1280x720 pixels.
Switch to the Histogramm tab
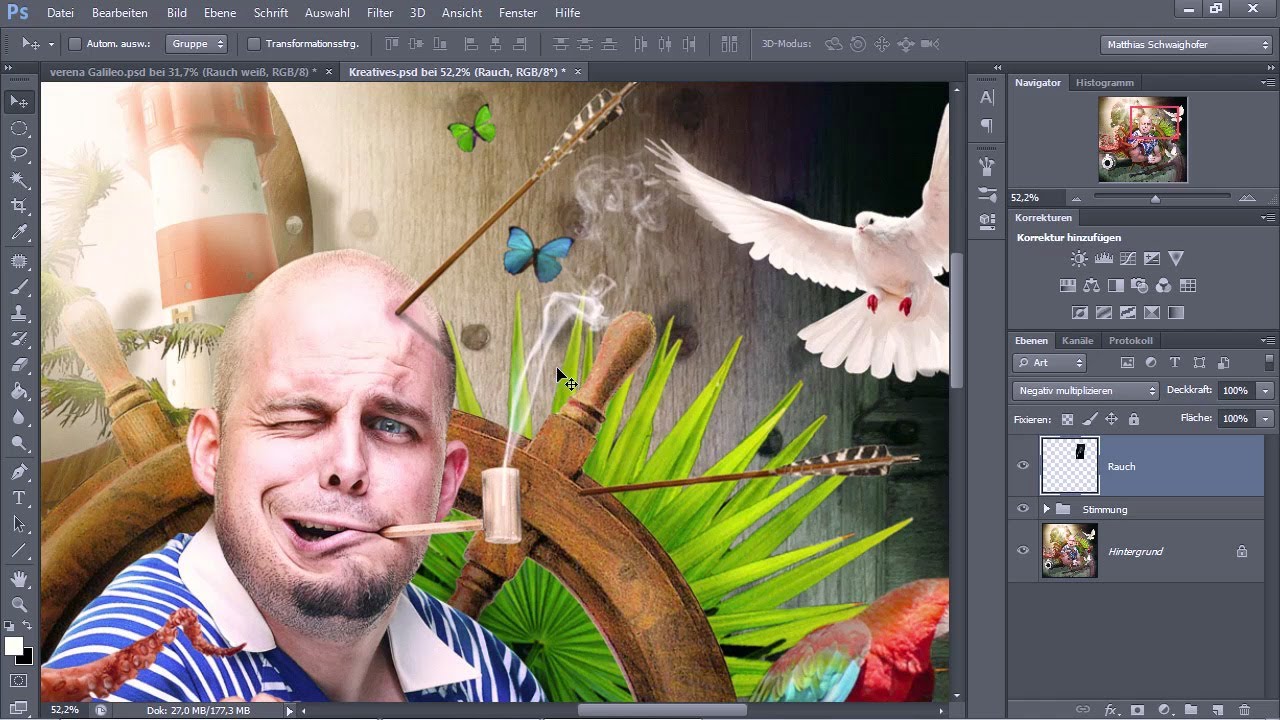[1104, 83]
